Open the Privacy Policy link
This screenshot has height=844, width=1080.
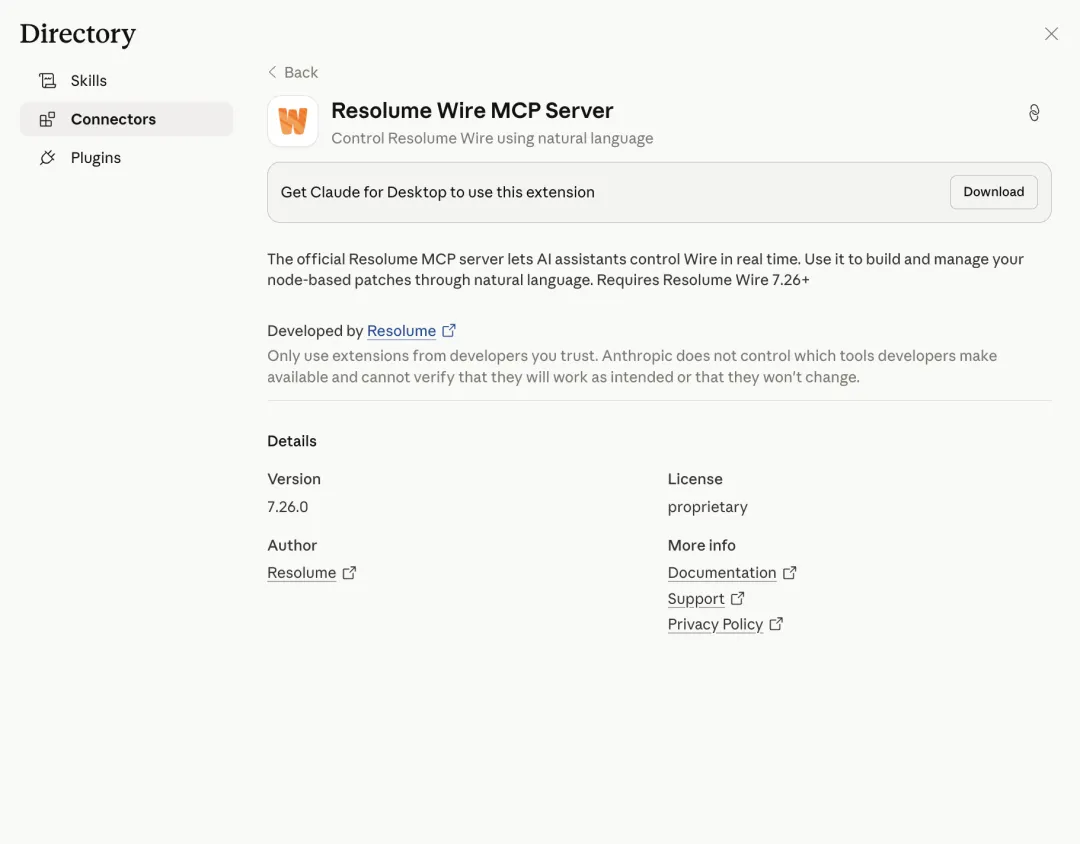tap(714, 624)
